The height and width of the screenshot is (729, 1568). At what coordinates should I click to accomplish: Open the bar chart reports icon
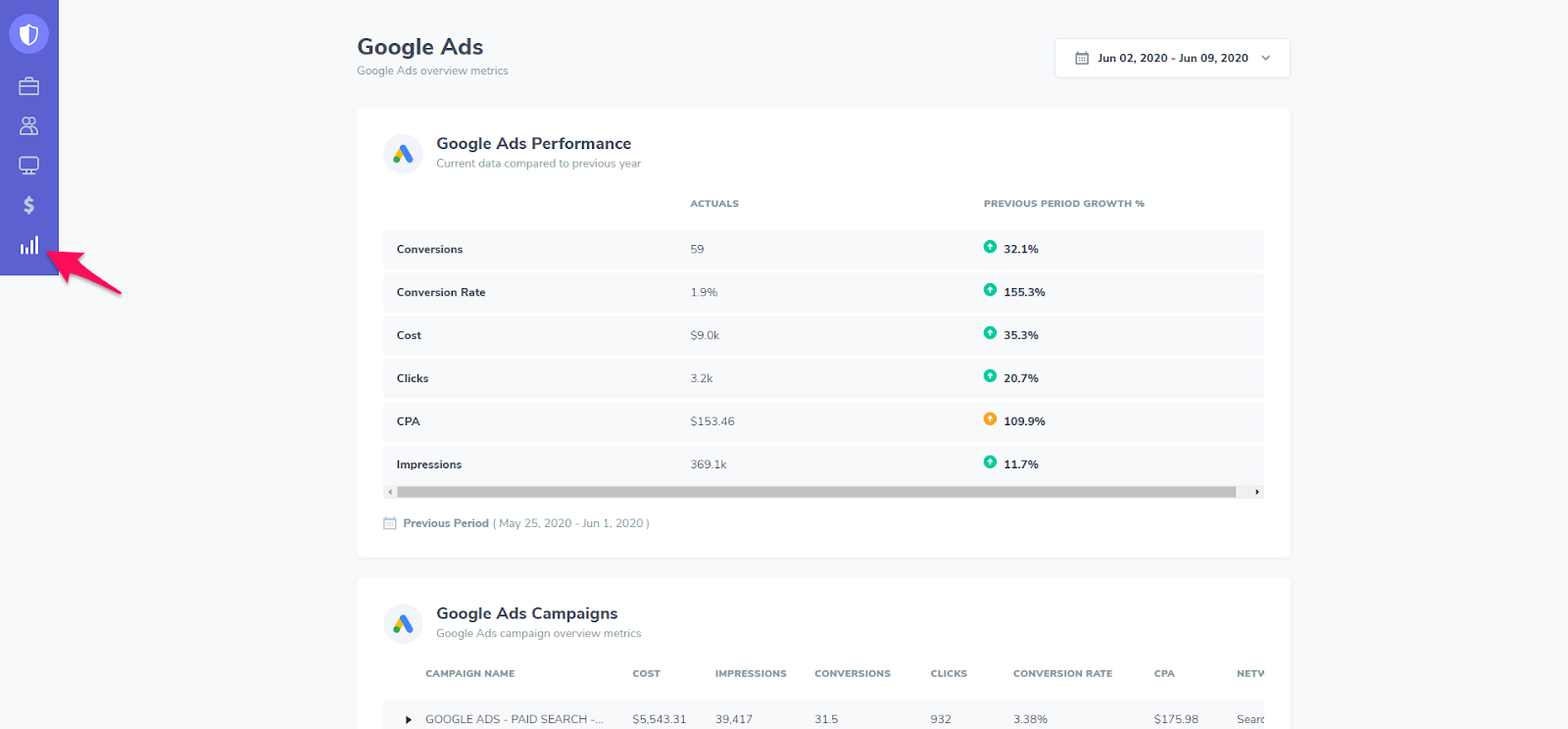click(x=29, y=245)
